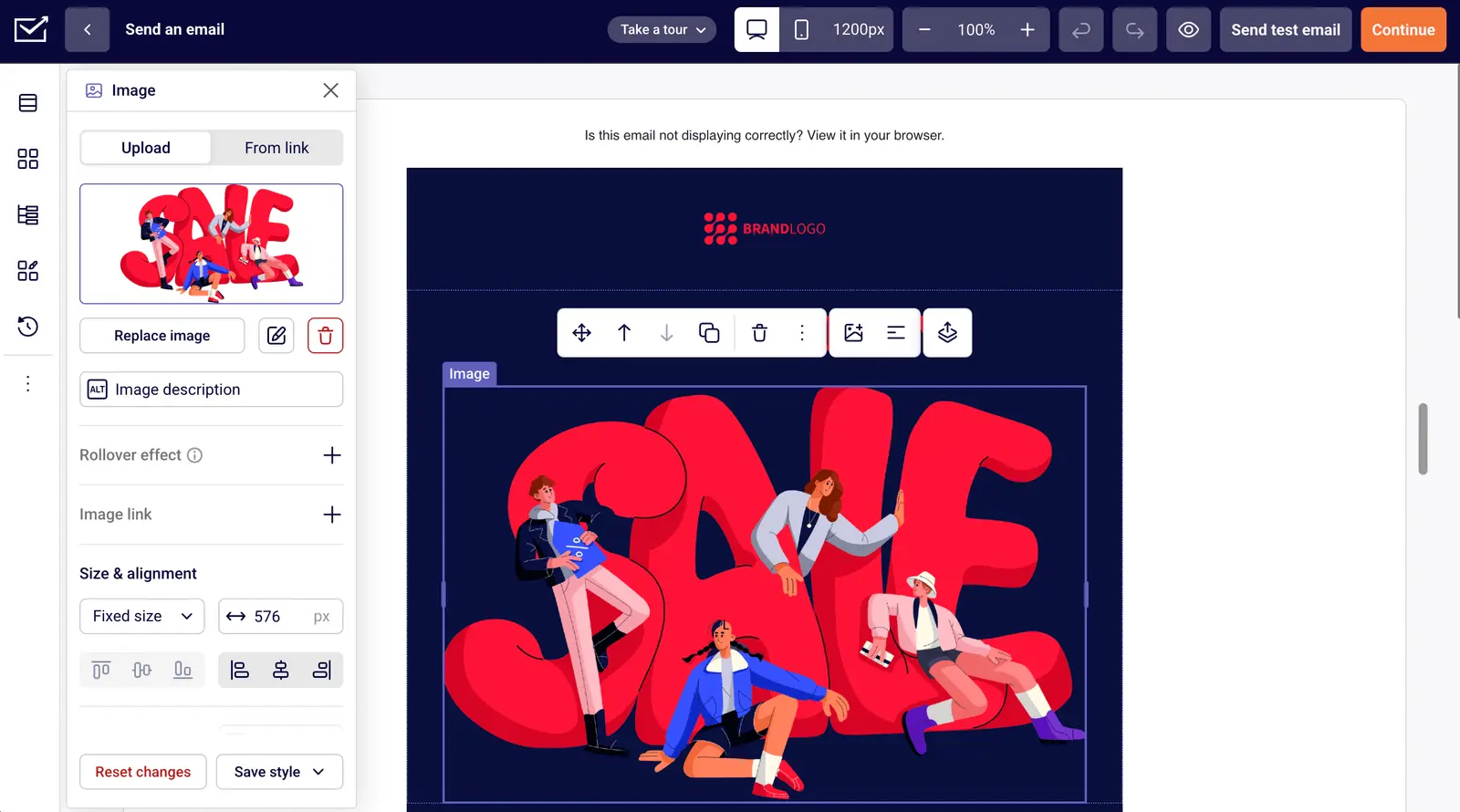Viewport: 1460px width, 812px height.
Task: Click Send test email
Action: pos(1286,29)
